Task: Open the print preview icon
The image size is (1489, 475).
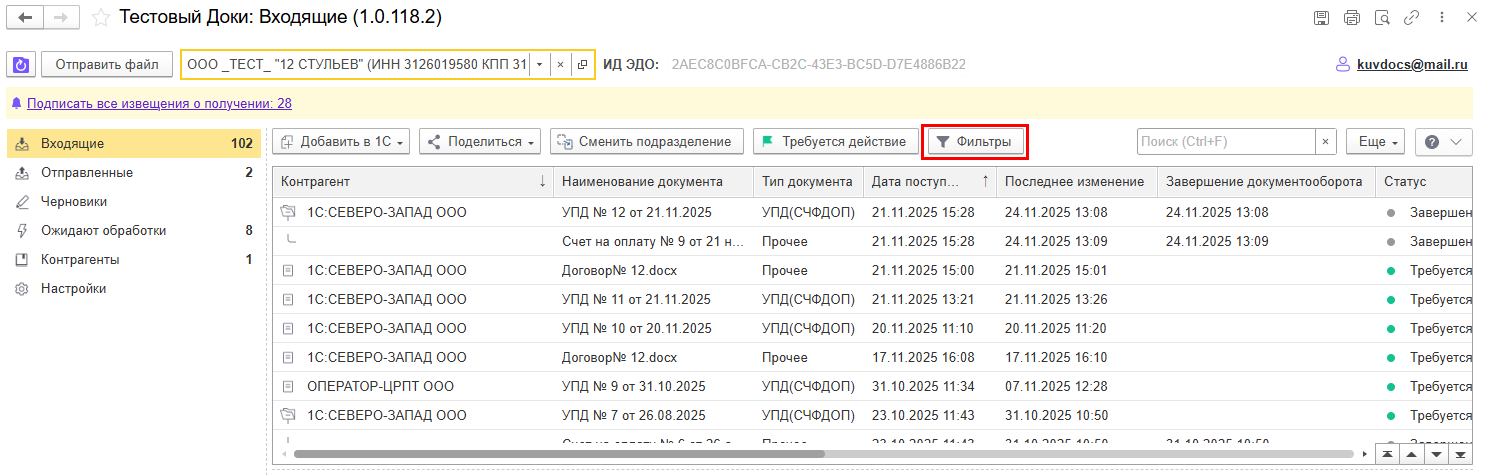Action: tap(1382, 18)
